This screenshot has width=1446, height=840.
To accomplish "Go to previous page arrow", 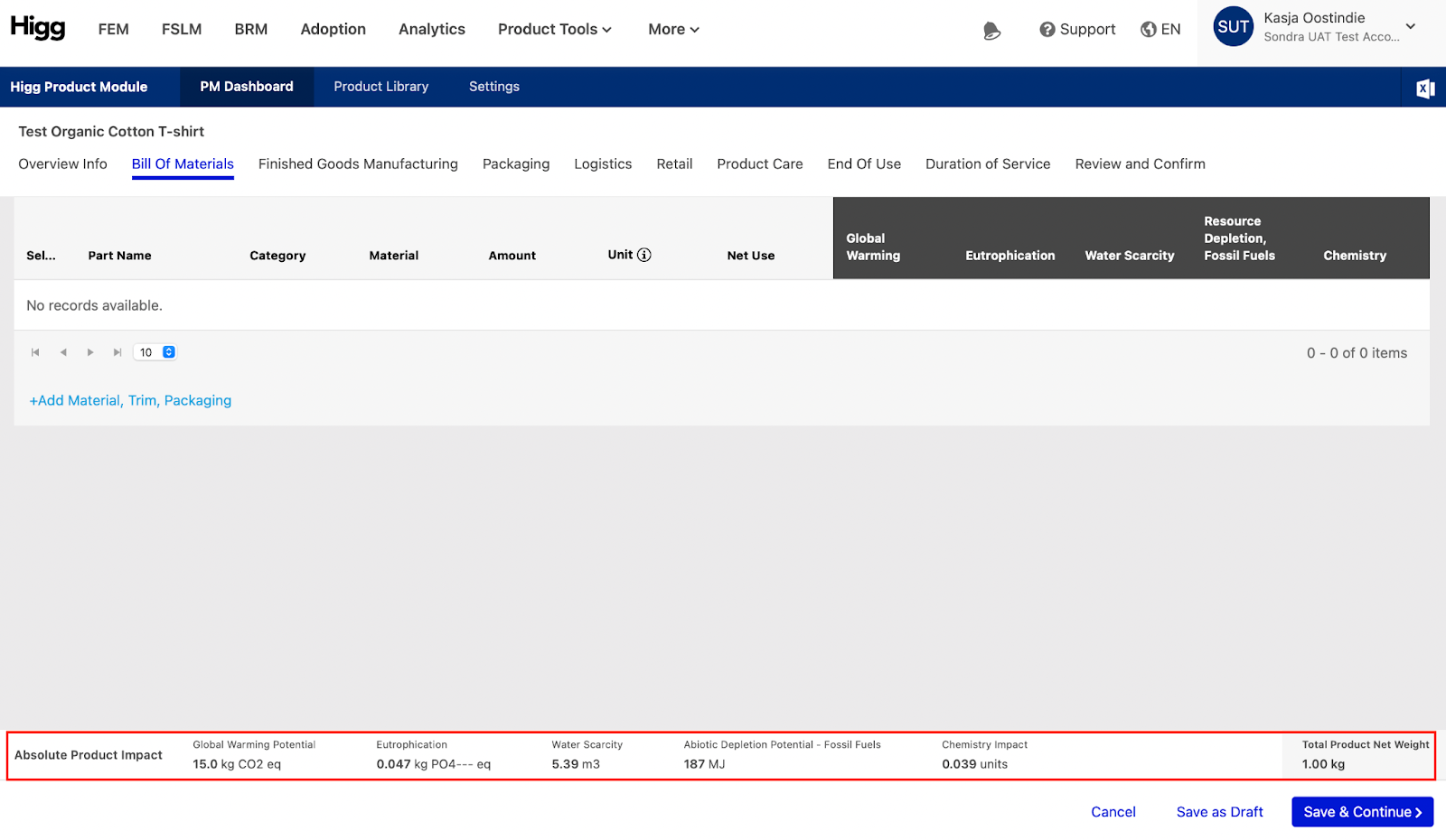I will coord(63,352).
